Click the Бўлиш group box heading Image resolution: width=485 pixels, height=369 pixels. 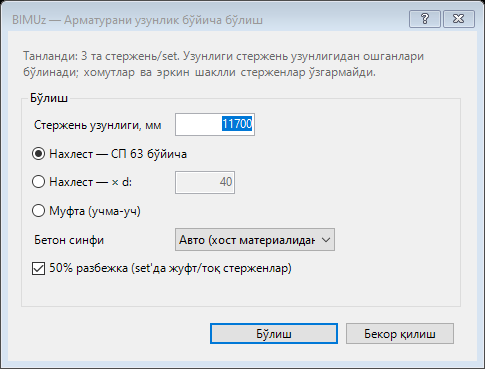pos(49,98)
